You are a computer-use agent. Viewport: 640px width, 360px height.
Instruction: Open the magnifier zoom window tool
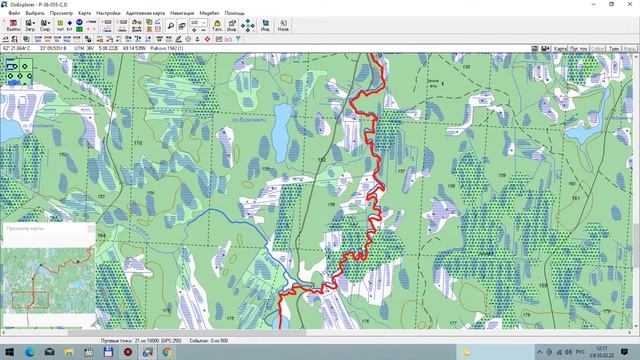click(x=171, y=26)
